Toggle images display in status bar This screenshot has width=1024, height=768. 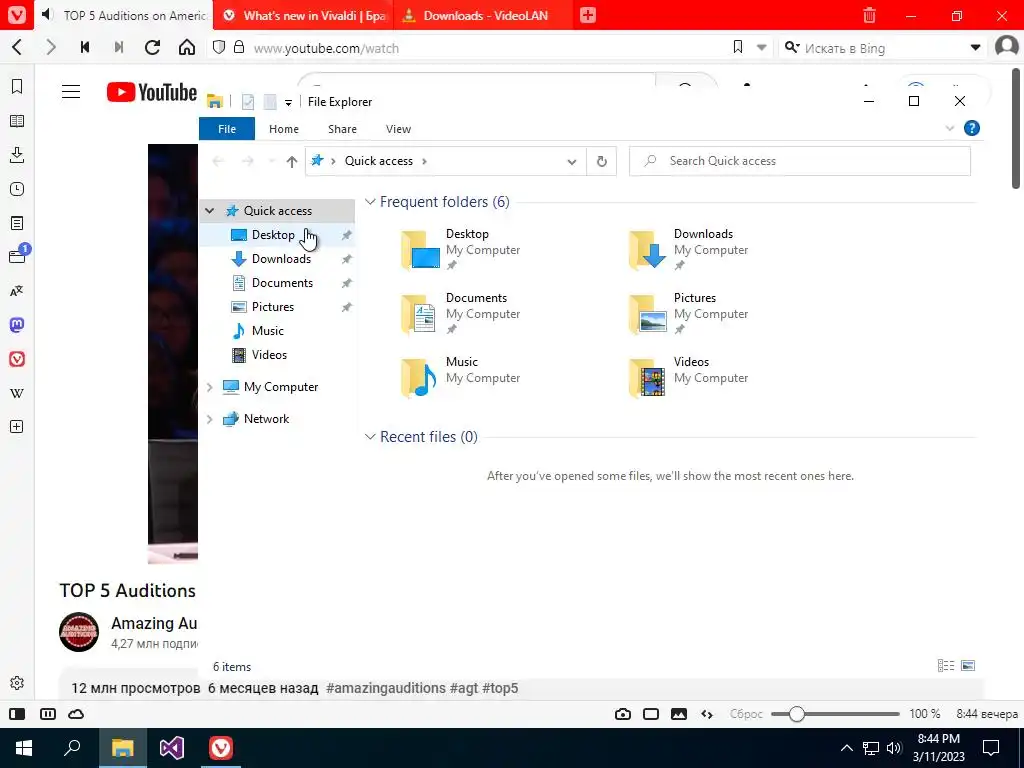tap(679, 714)
